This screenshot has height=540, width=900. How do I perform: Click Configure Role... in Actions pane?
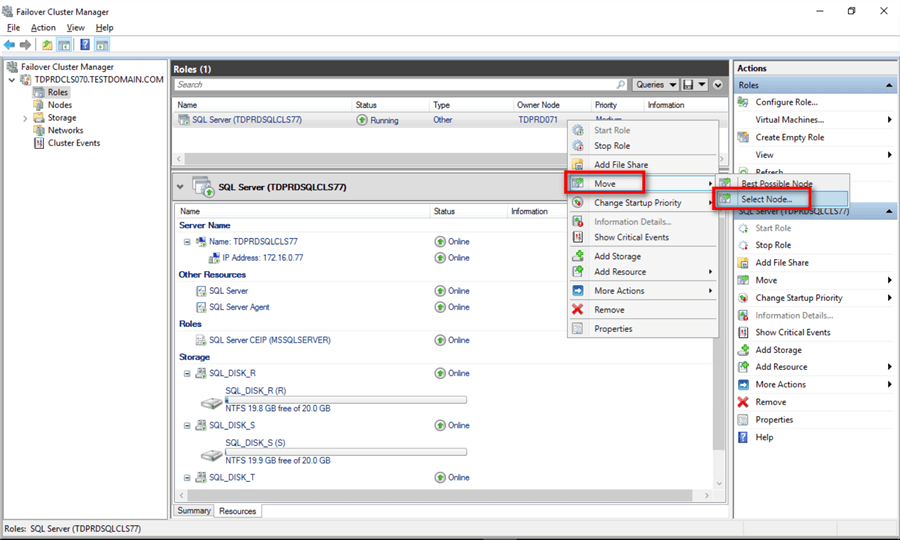click(786, 102)
